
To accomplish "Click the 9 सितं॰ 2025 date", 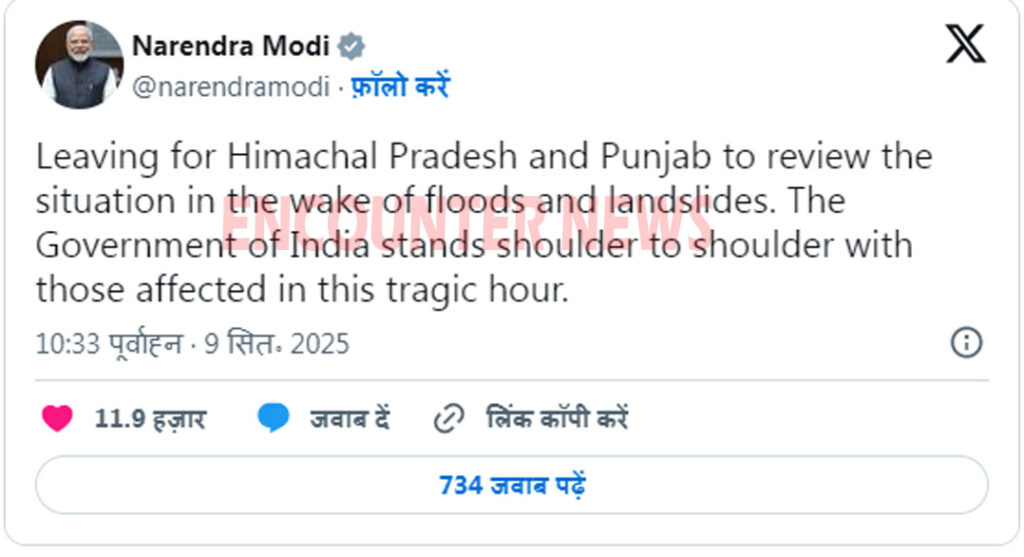I will point(277,344).
